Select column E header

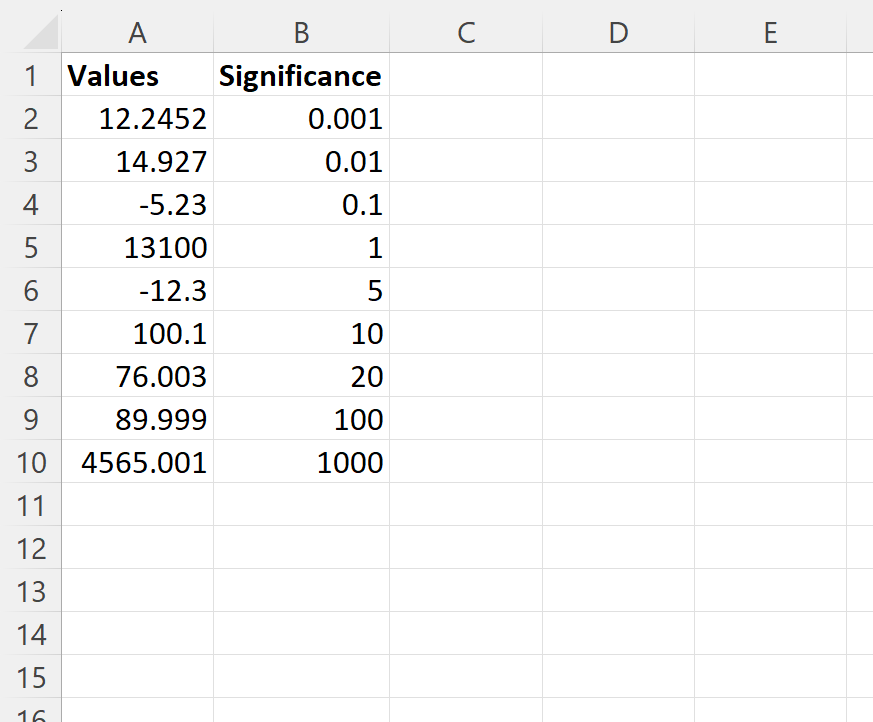click(771, 33)
